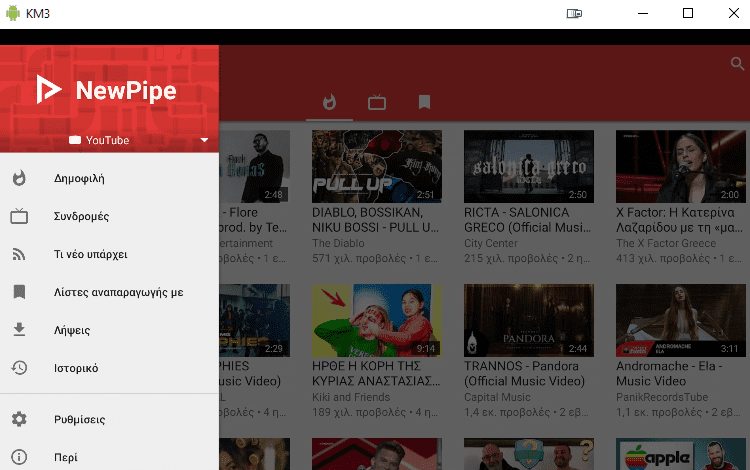Viewport: 750px width, 470px height.
Task: Click channel name The Diablo
Action: tap(338, 243)
